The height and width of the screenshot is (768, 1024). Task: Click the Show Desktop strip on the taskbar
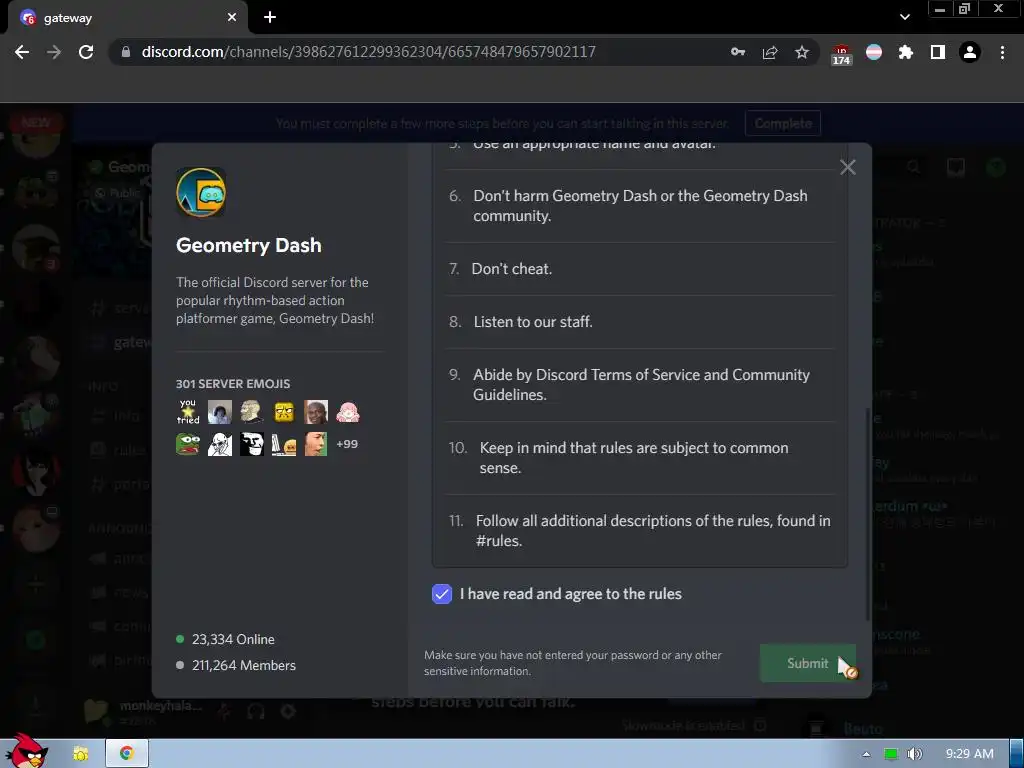(1017, 754)
